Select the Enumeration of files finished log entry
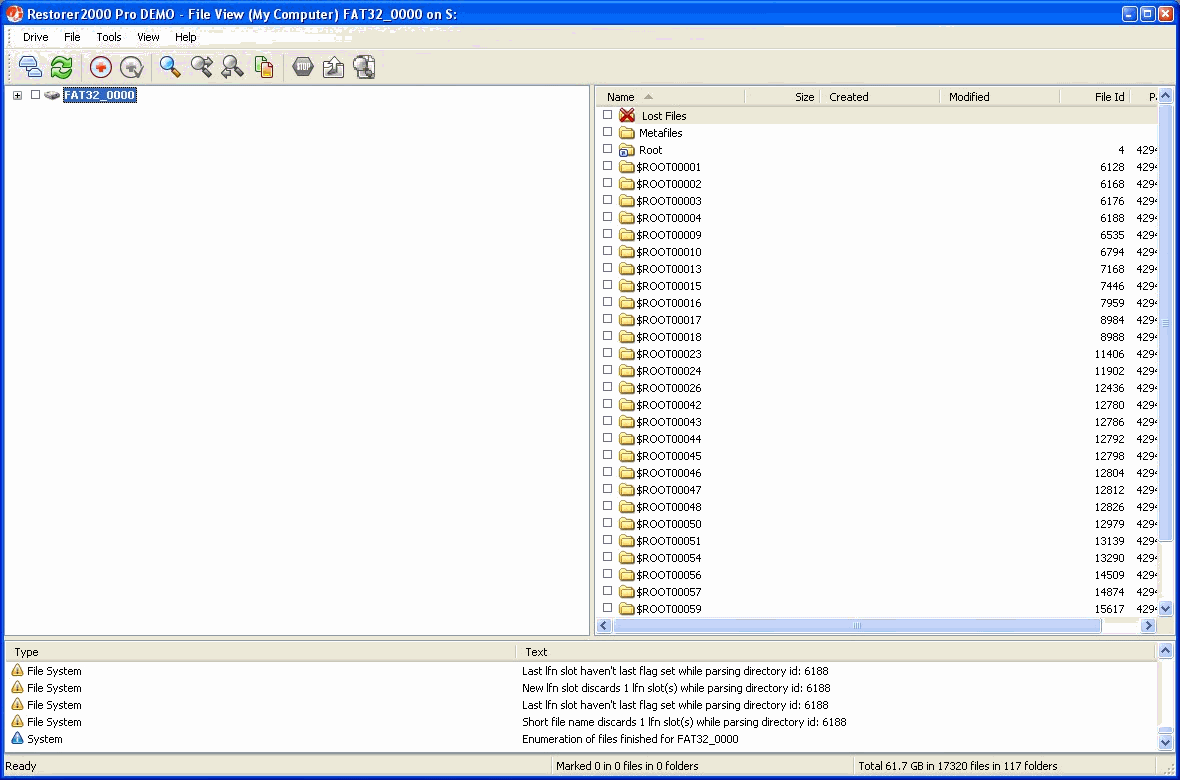 click(x=581, y=739)
